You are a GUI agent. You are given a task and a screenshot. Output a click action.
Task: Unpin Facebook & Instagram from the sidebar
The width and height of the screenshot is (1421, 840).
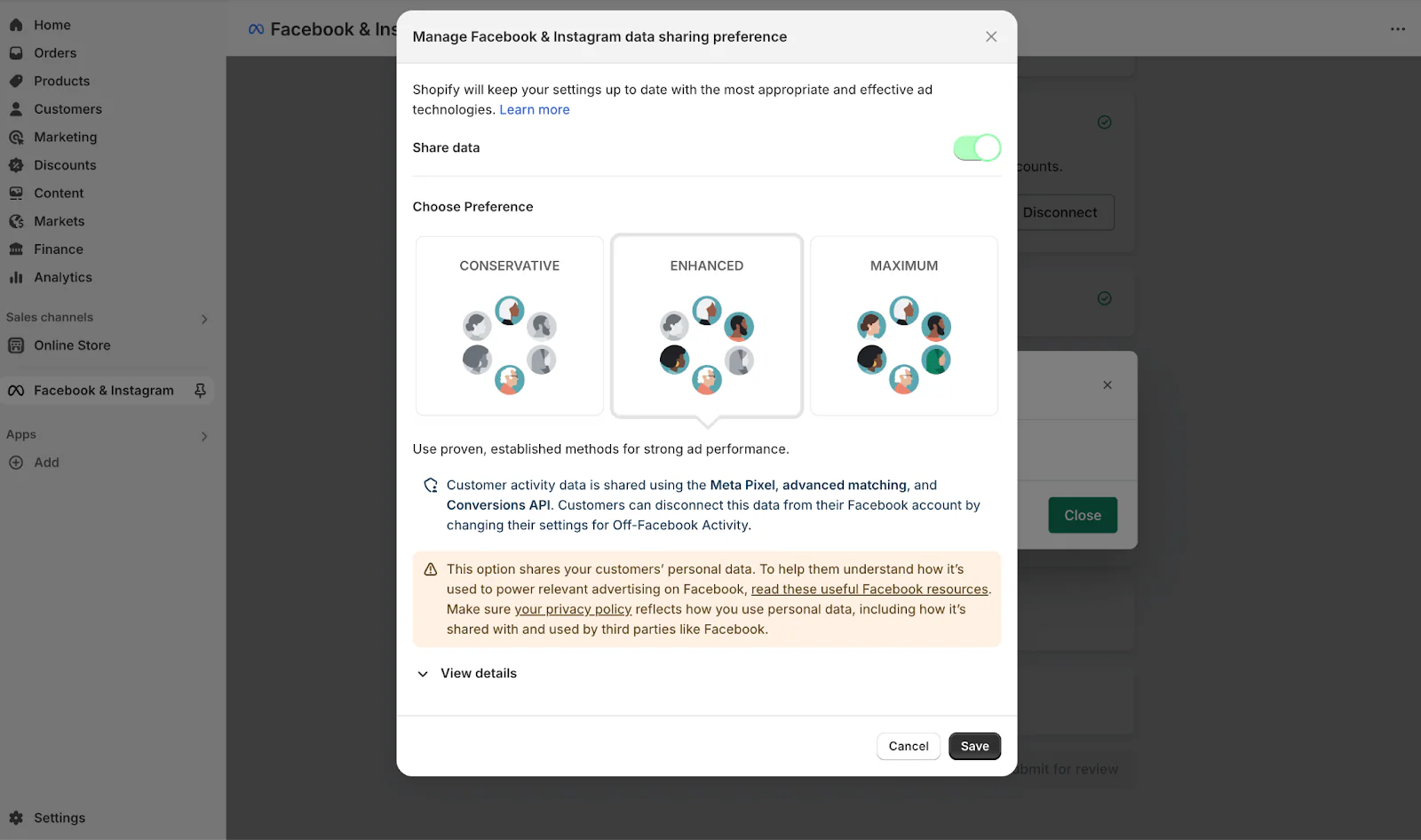point(201,390)
